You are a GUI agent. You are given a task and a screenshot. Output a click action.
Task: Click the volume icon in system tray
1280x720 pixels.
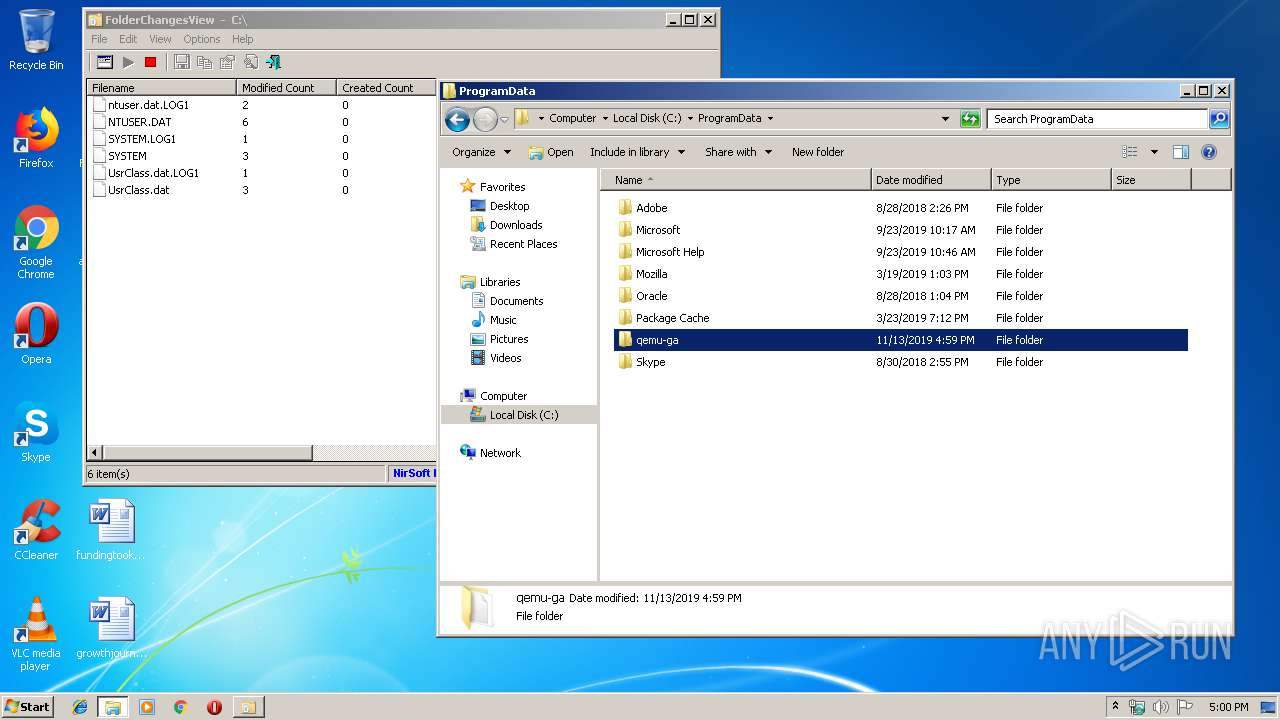coord(1161,707)
